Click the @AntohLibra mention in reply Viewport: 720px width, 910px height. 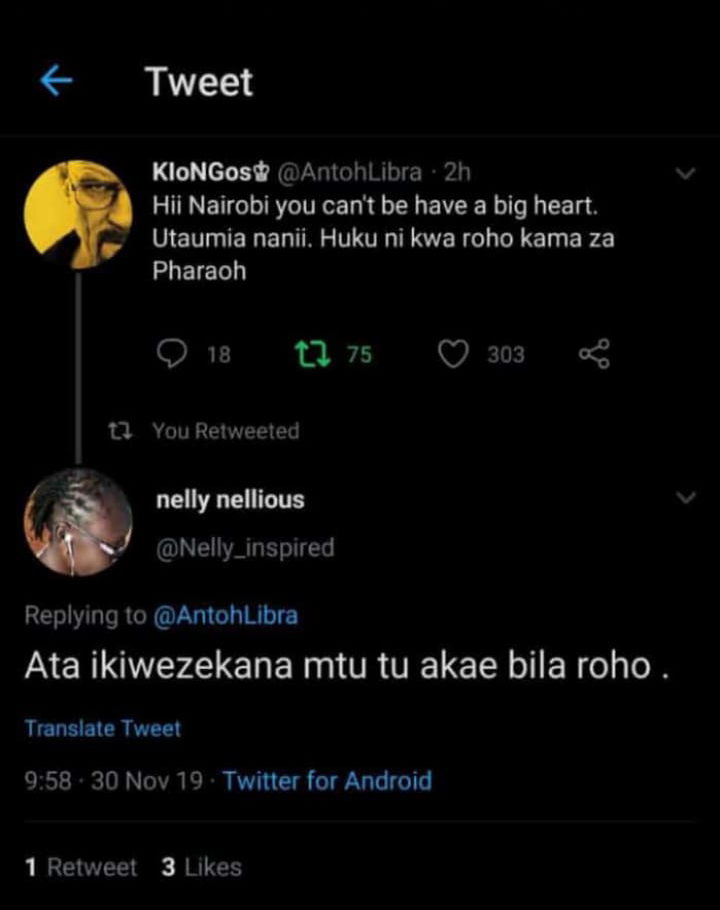(x=225, y=616)
